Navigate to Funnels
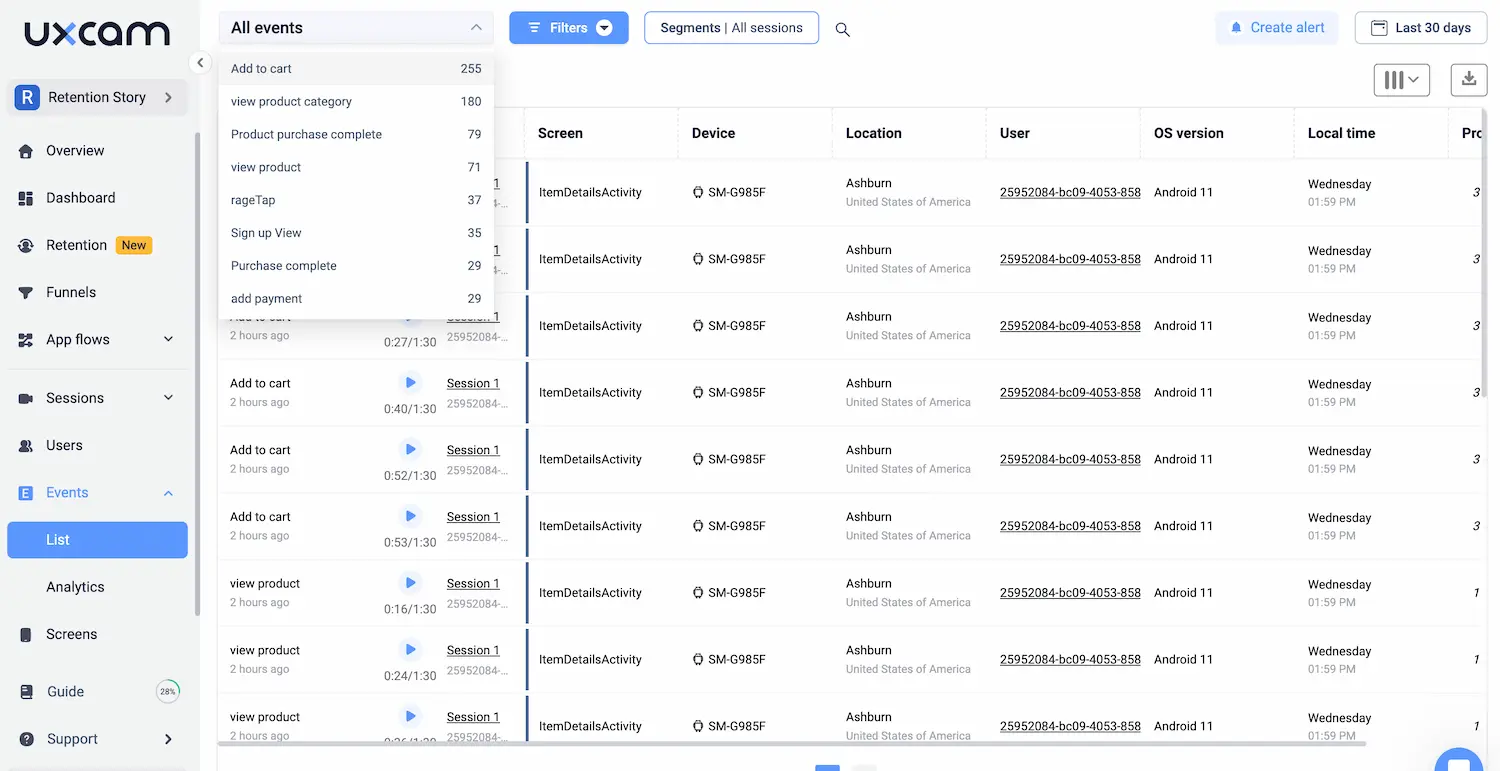 tap(71, 293)
